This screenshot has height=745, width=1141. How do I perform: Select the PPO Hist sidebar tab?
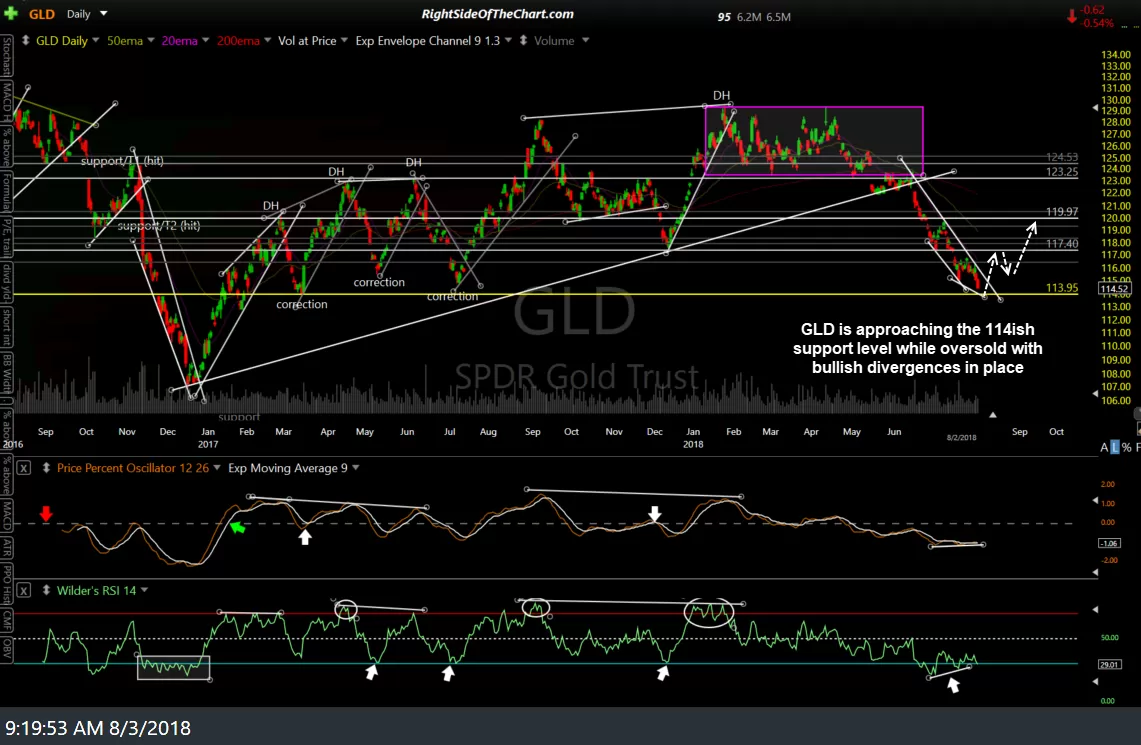click(x=7, y=584)
